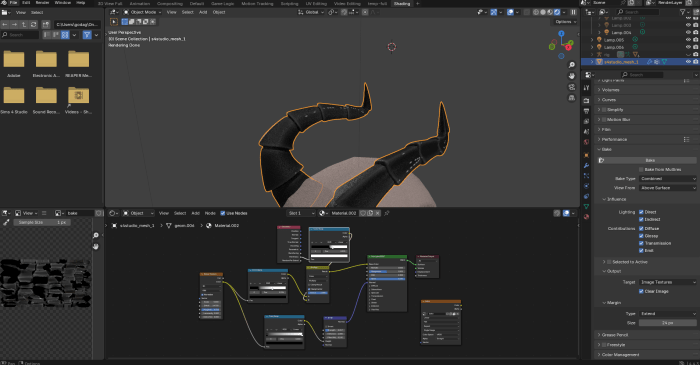Open the Object Data green triangle tab
The width and height of the screenshot is (700, 365).
[x=586, y=207]
